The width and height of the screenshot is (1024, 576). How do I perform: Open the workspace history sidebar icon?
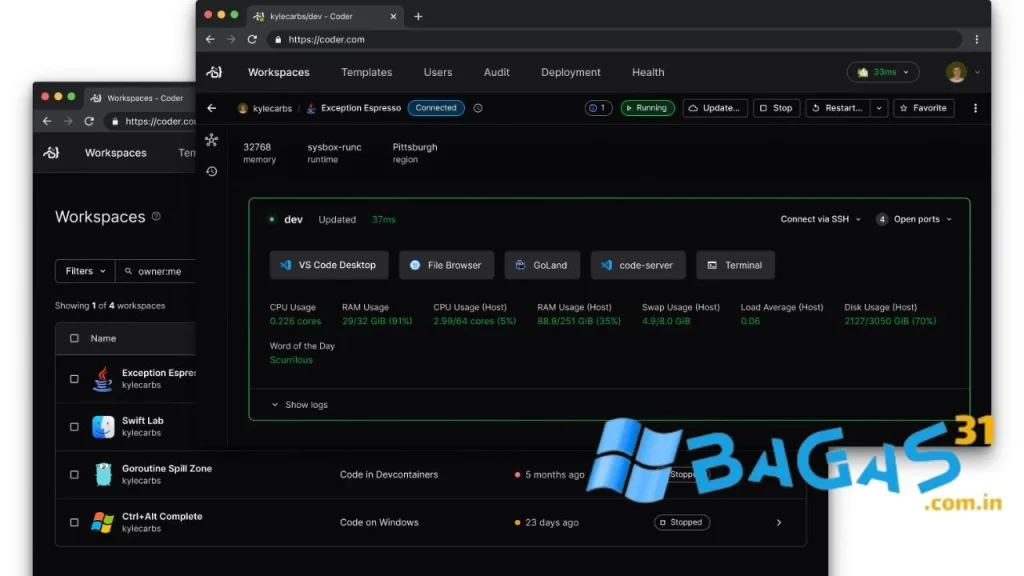click(x=211, y=172)
